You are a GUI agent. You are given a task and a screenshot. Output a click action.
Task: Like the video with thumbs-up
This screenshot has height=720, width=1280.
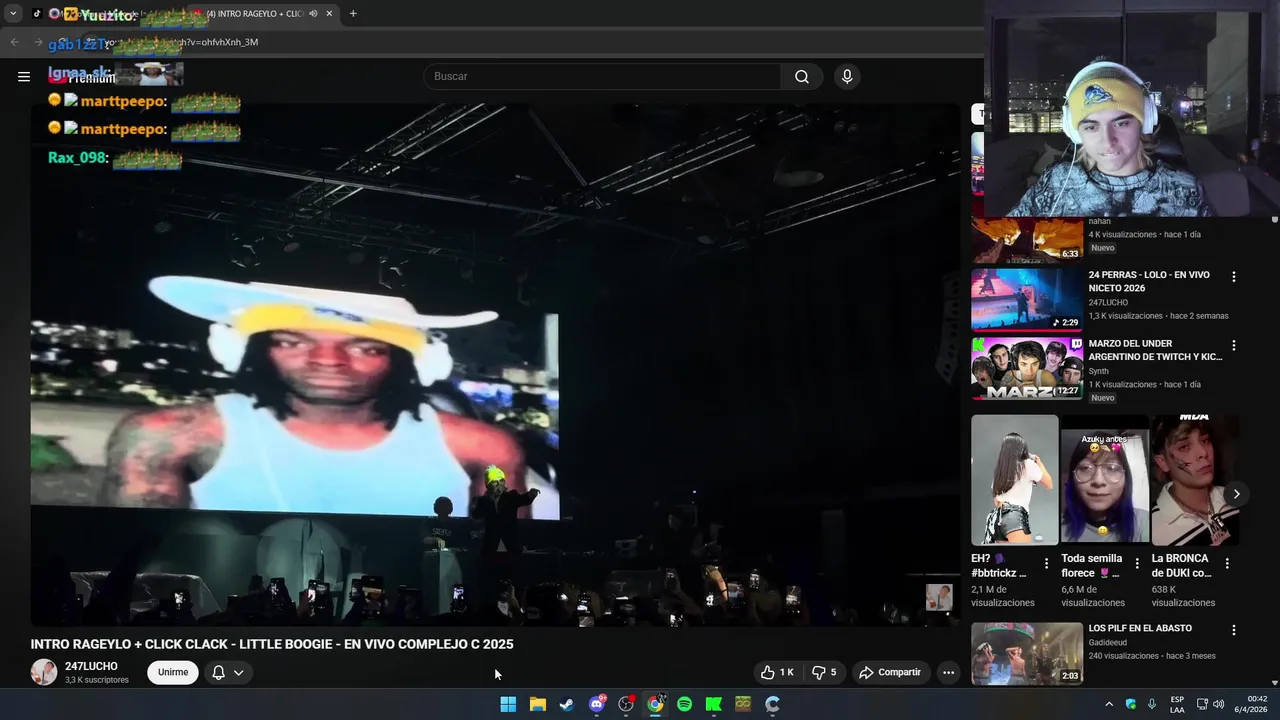pos(777,672)
